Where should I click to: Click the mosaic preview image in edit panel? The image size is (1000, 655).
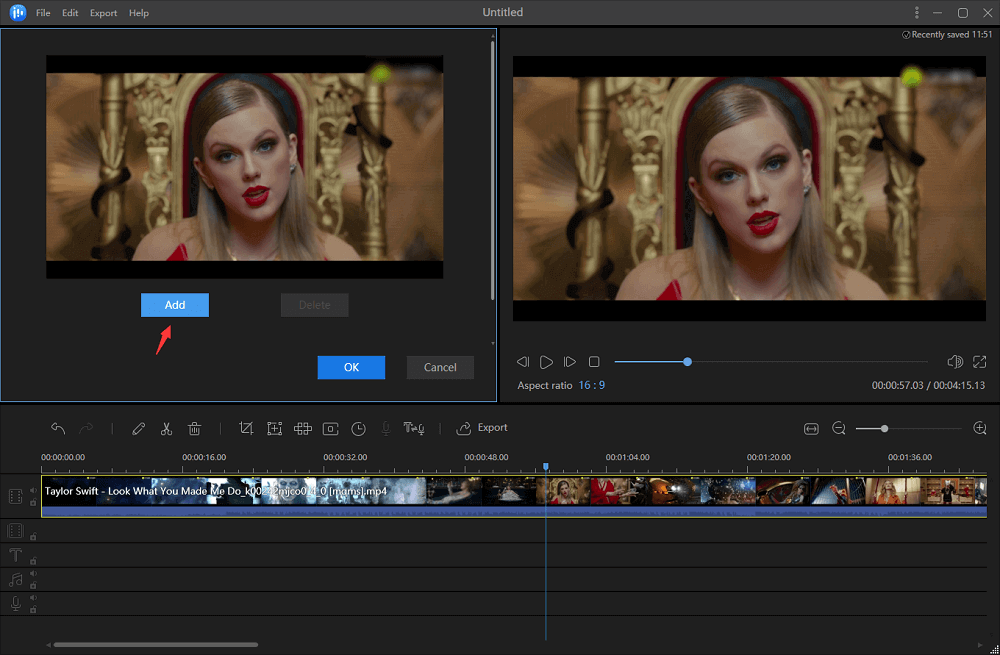[x=244, y=167]
